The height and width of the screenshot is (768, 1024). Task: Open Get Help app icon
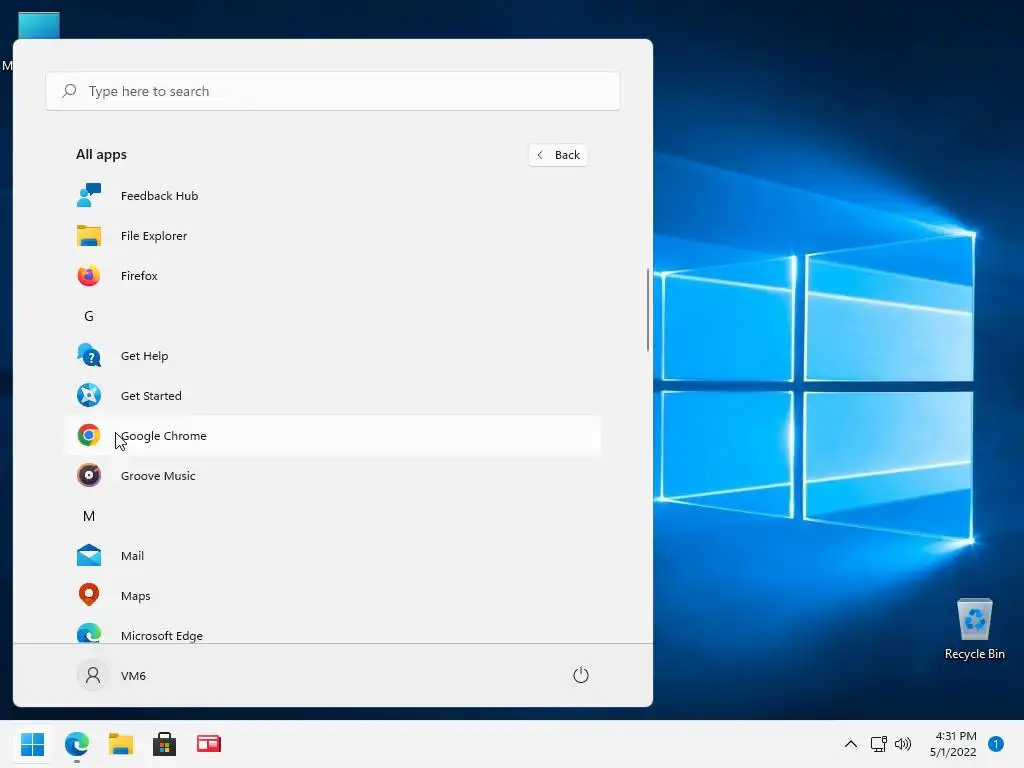point(89,355)
